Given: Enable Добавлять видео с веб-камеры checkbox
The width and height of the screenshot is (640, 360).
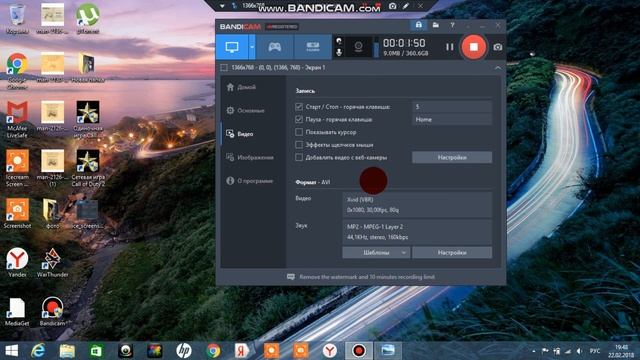Looking at the screenshot, I should (299, 157).
